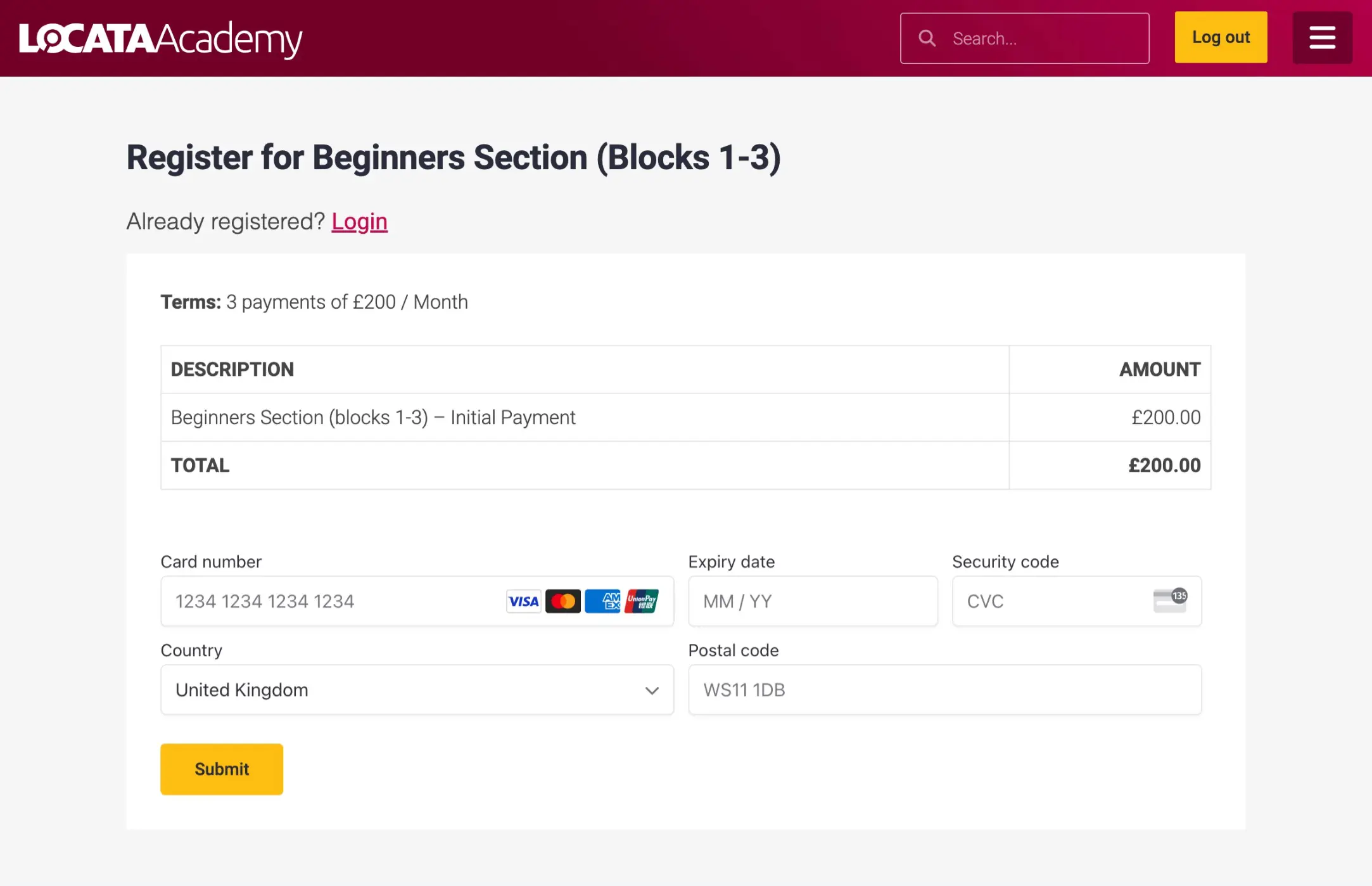The width and height of the screenshot is (1372, 886).
Task: Open the Country selector chevron
Action: click(650, 690)
